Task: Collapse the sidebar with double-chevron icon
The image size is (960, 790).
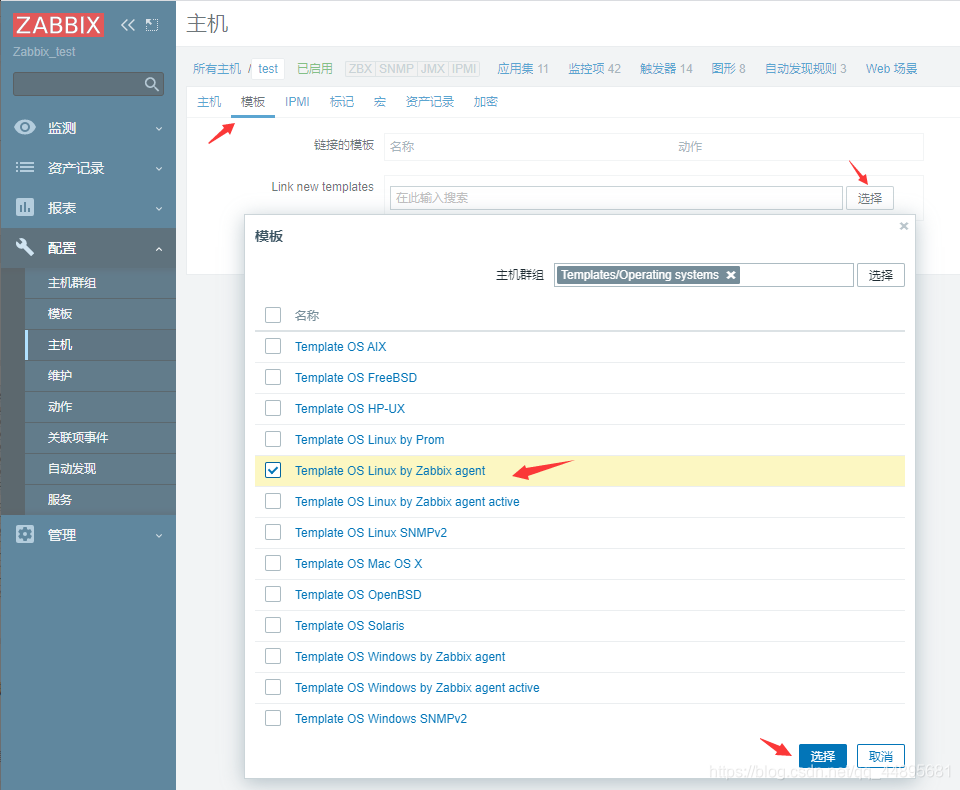Action: pyautogui.click(x=127, y=25)
